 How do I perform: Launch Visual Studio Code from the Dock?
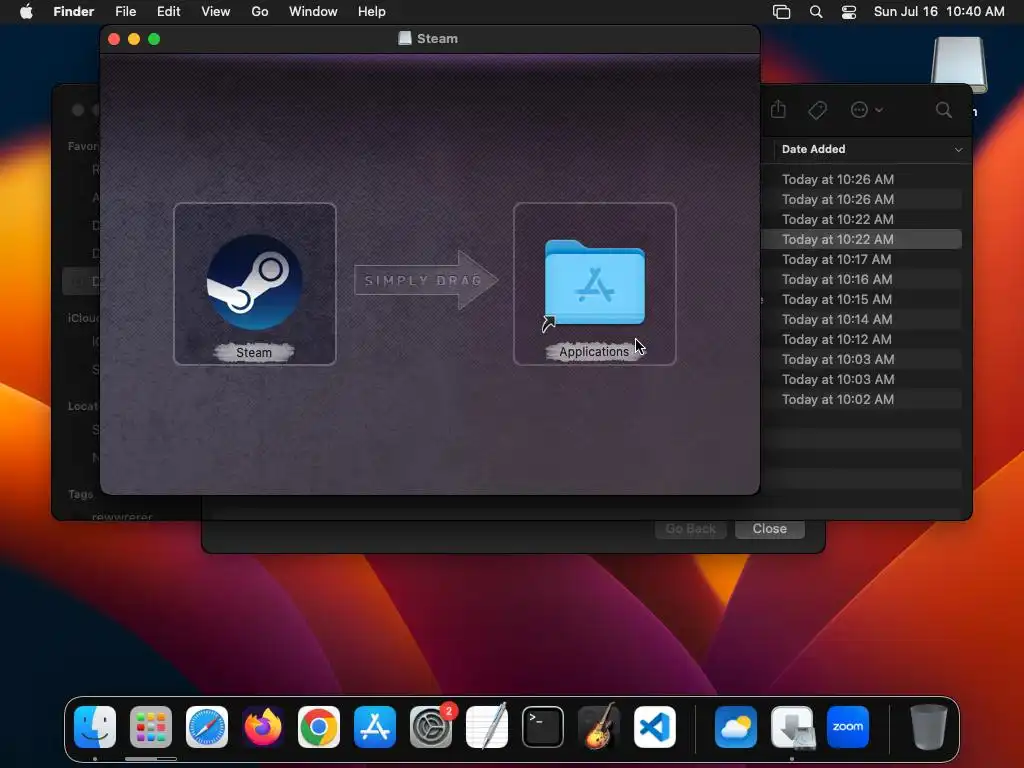(655, 727)
